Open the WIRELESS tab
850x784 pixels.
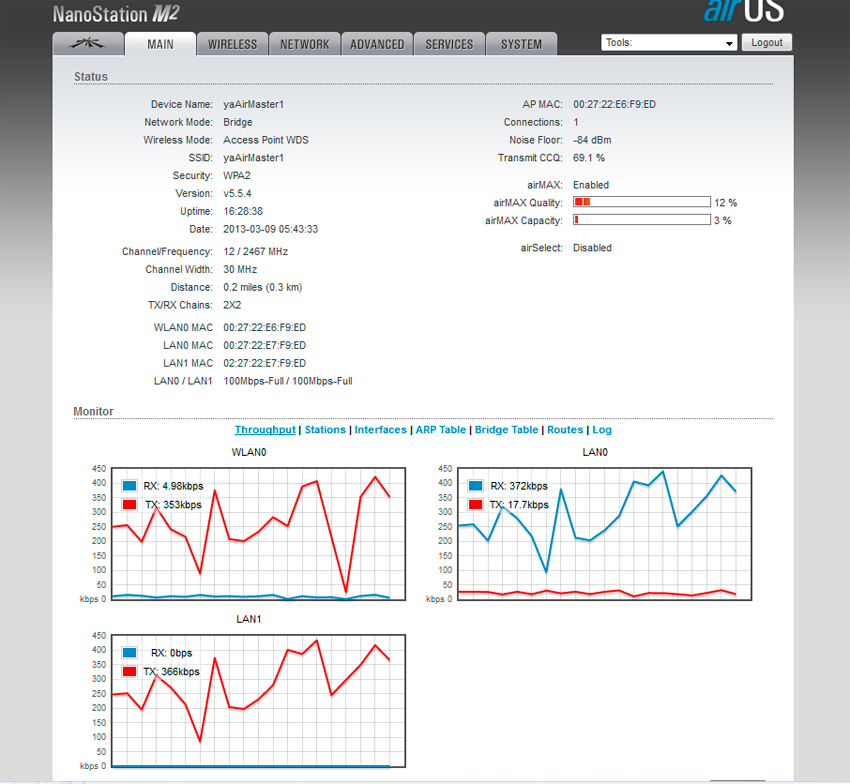(x=233, y=44)
